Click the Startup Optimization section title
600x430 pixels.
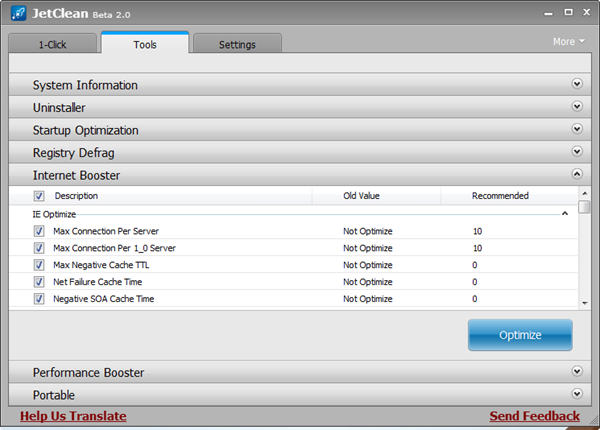85,130
